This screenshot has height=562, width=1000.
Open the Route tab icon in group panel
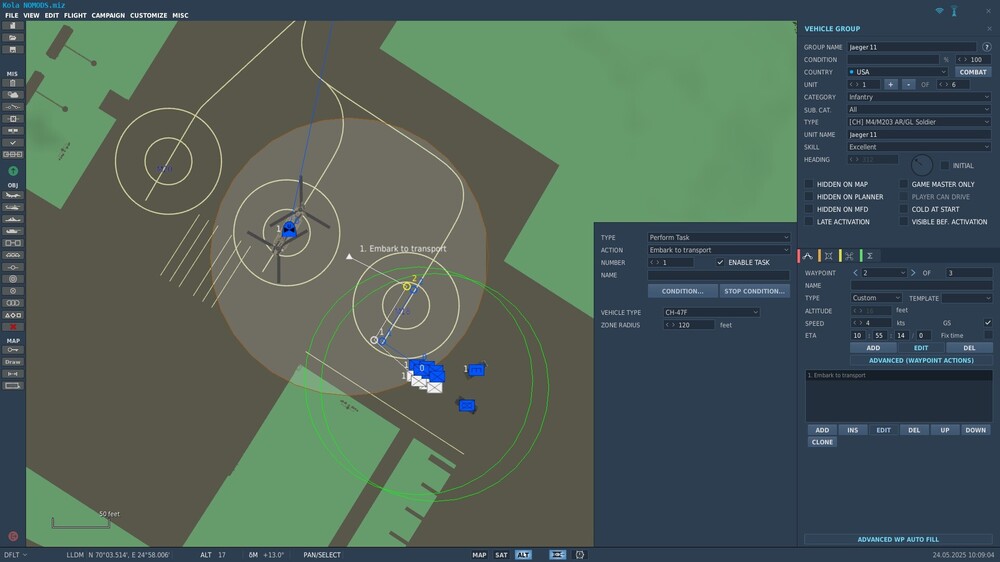pyautogui.click(x=807, y=256)
